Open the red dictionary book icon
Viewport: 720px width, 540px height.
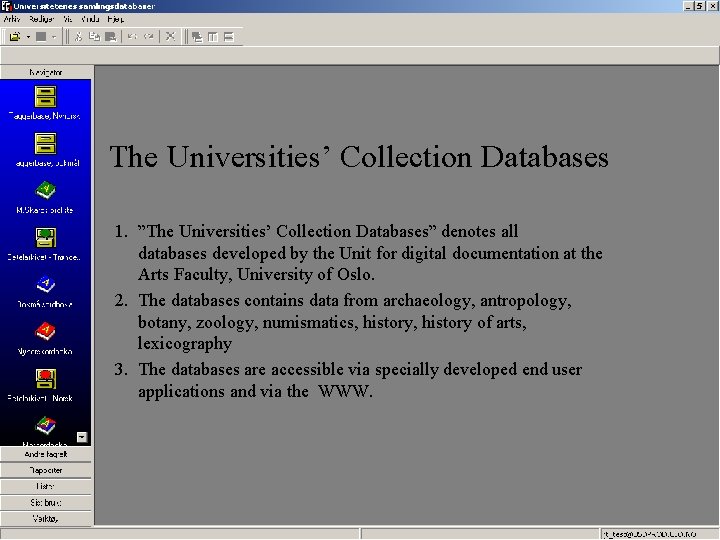click(x=45, y=332)
